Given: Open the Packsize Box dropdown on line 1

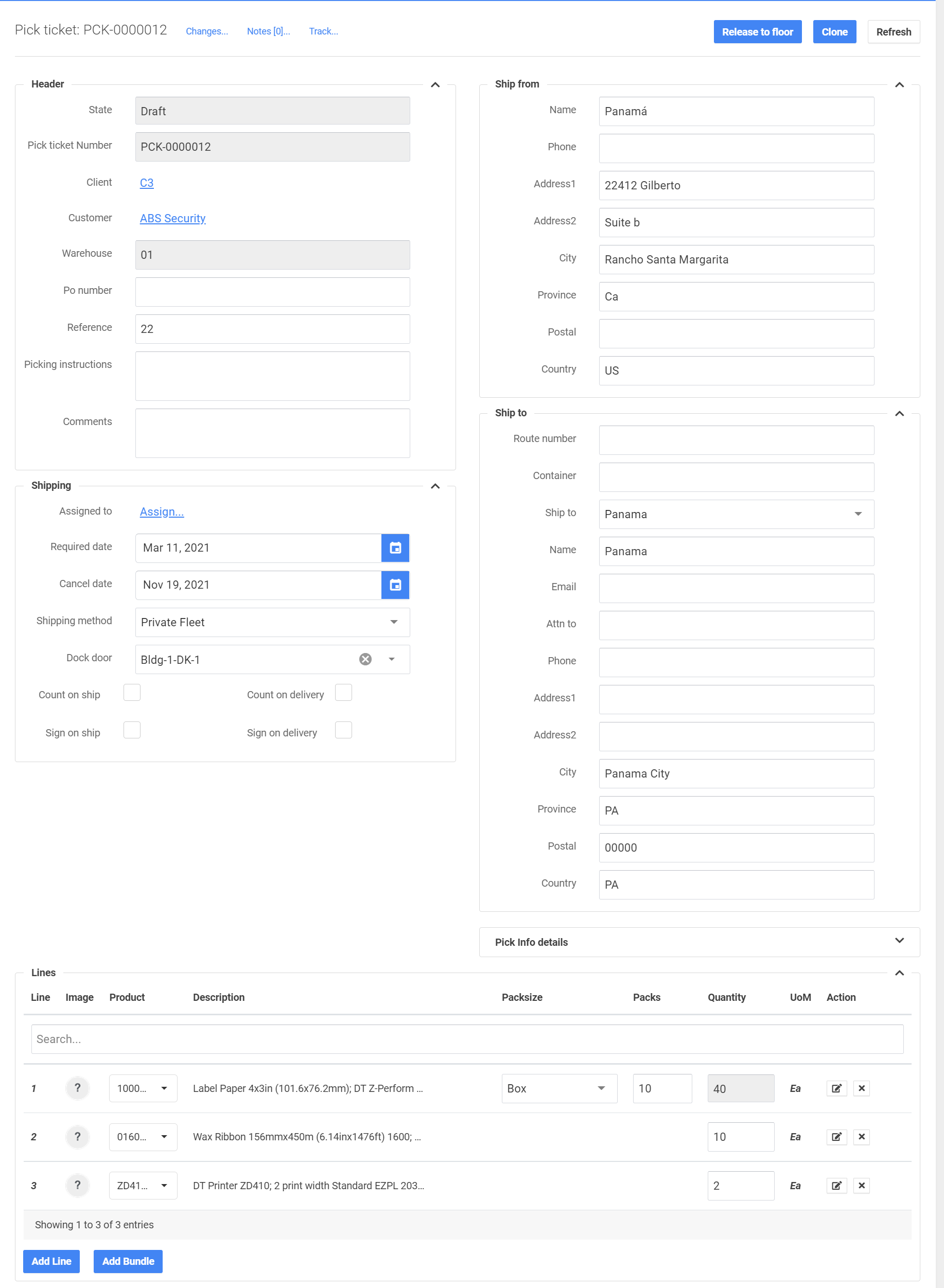Looking at the screenshot, I should click(x=559, y=1088).
